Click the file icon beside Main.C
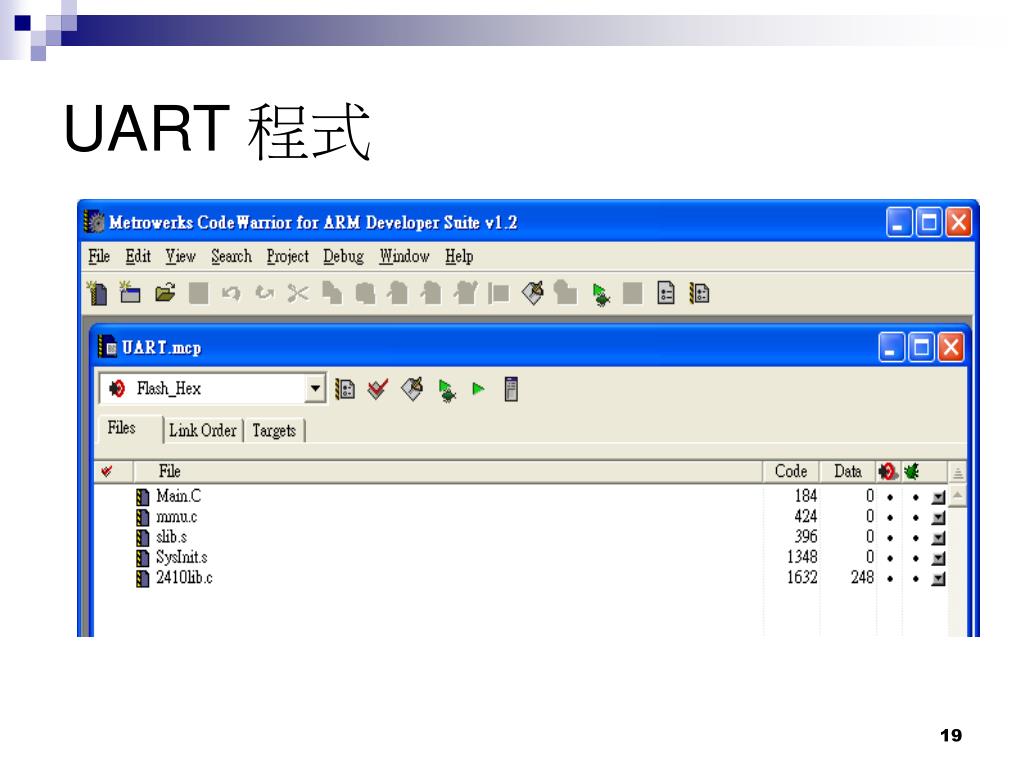The height and width of the screenshot is (768, 1024). click(142, 497)
